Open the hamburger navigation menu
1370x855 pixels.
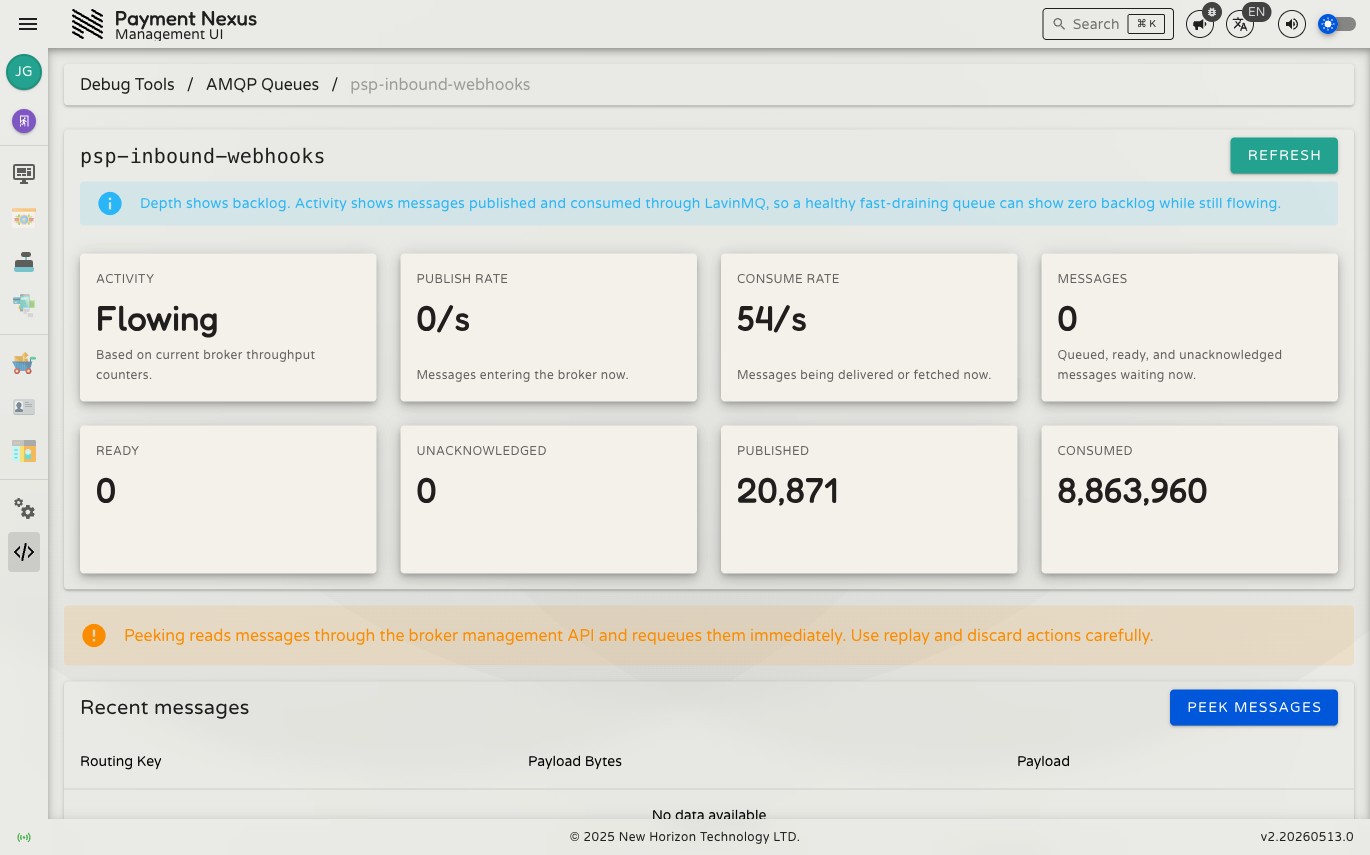click(28, 24)
